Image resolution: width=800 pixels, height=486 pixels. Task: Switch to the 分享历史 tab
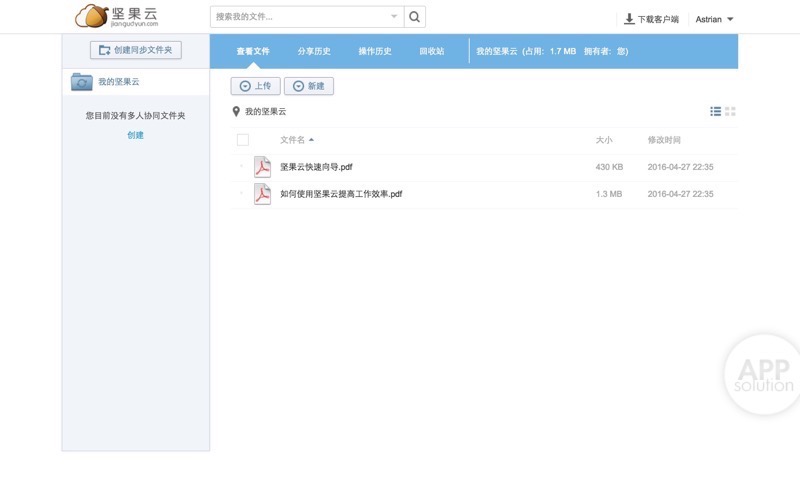314,51
